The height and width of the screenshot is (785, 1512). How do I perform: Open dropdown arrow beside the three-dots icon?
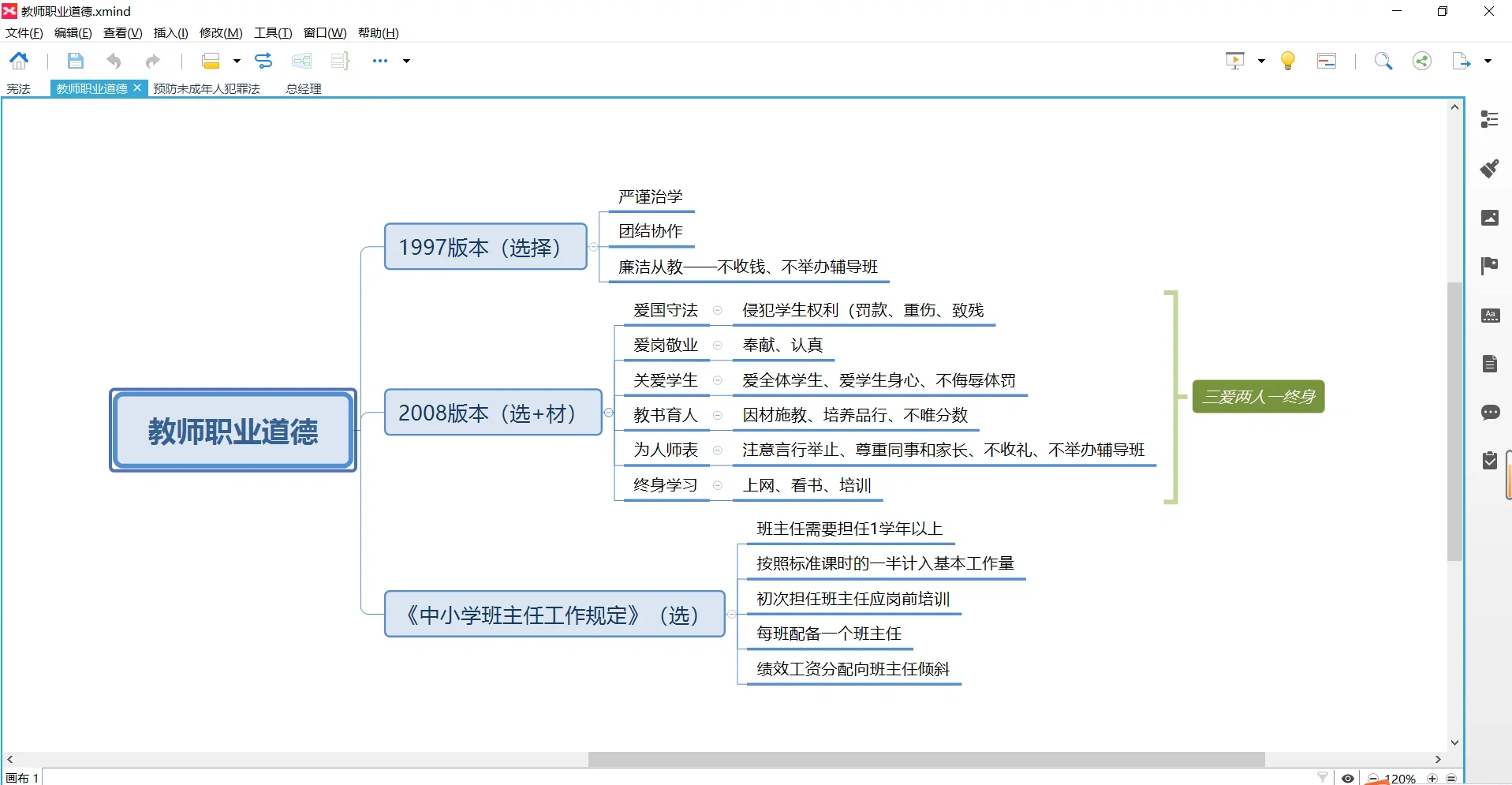point(407,61)
